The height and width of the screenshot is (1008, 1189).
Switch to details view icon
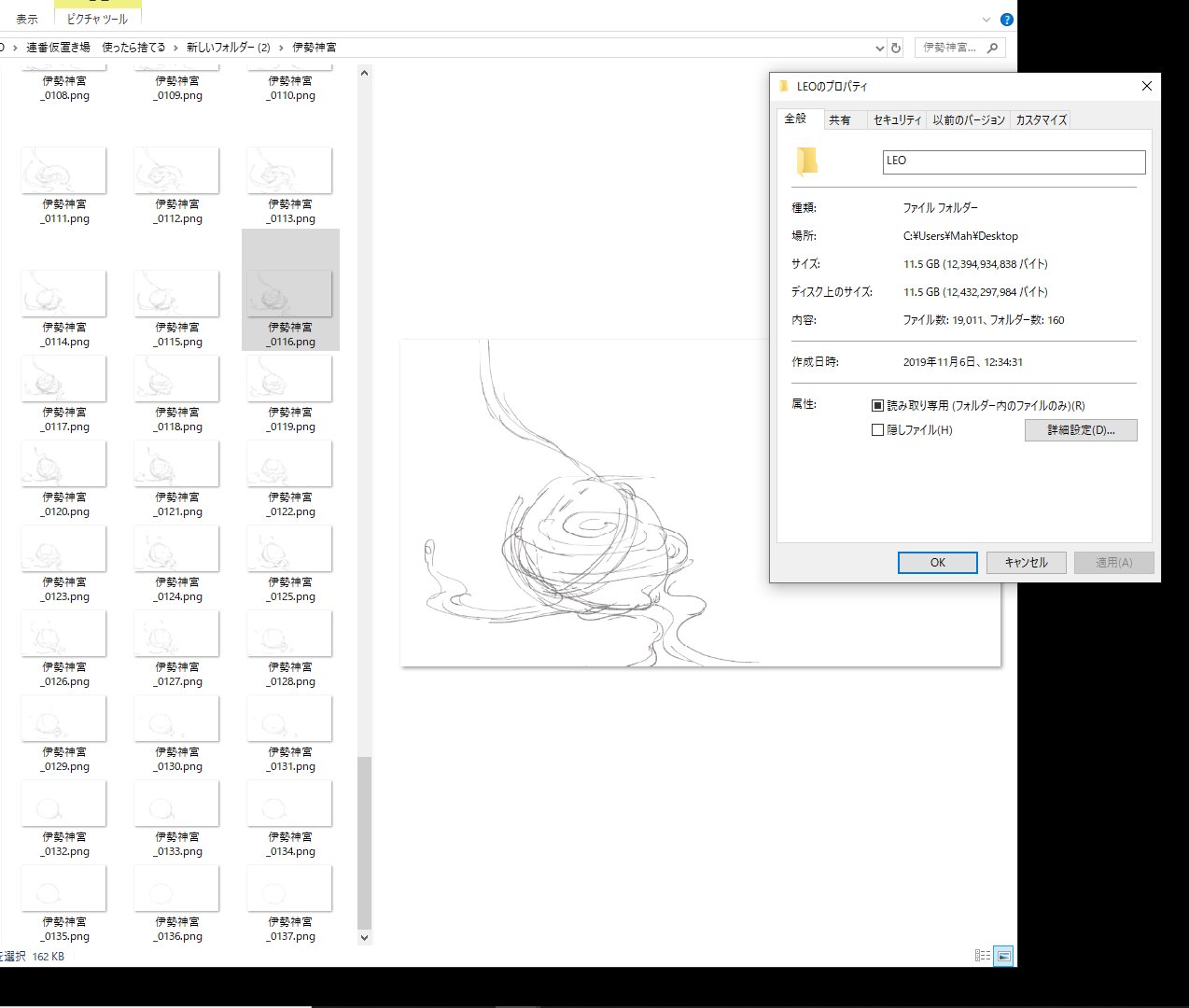click(982, 956)
